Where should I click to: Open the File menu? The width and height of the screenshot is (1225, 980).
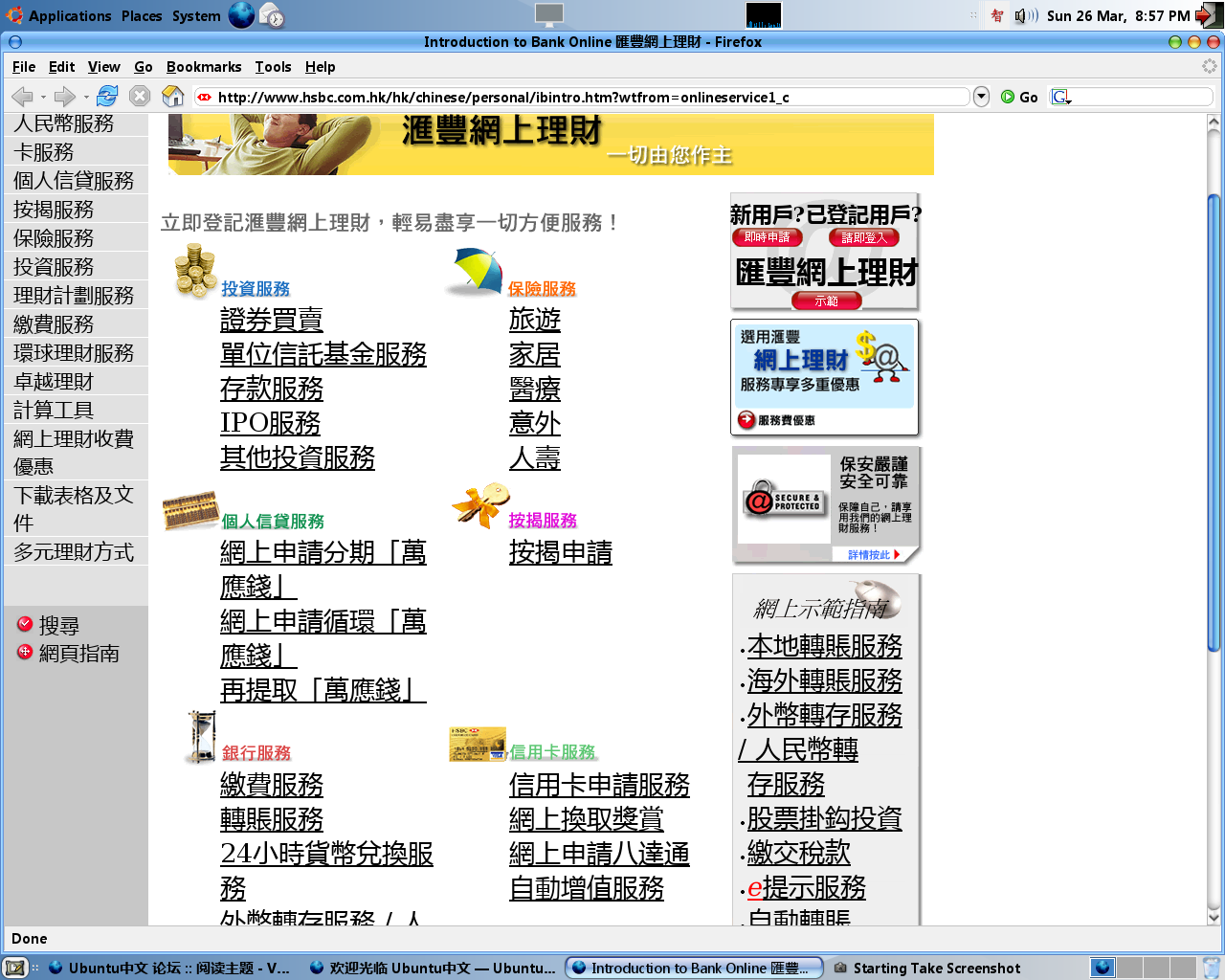pos(24,67)
